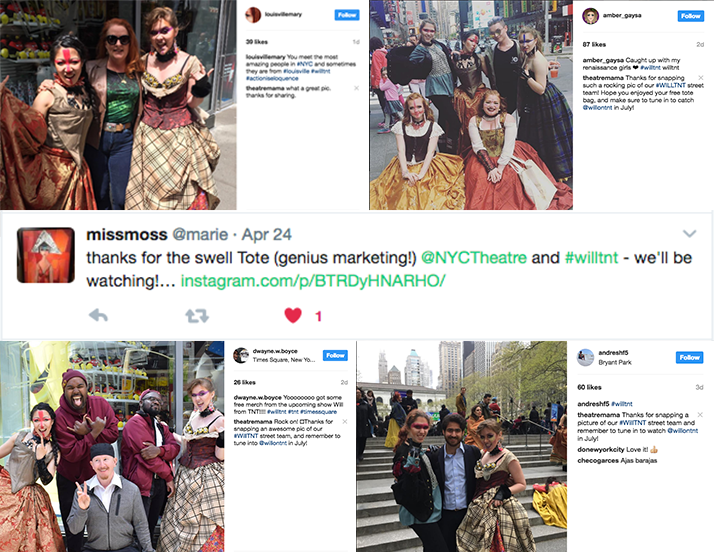Follow dwayne.w.boyce account
The image size is (714, 552).
tap(335, 355)
